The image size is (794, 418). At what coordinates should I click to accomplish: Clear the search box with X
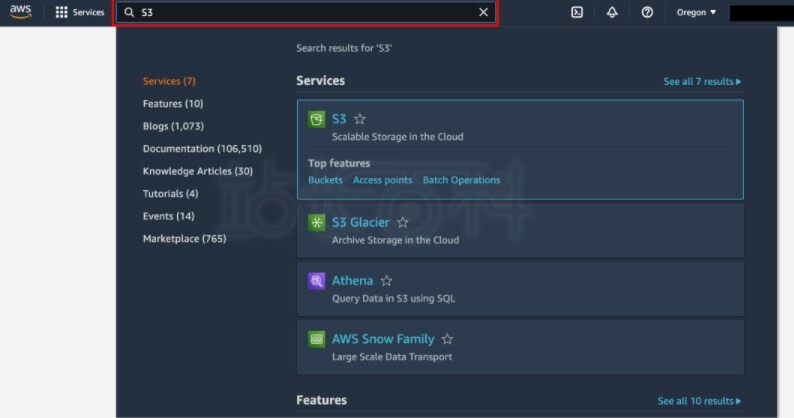484,12
